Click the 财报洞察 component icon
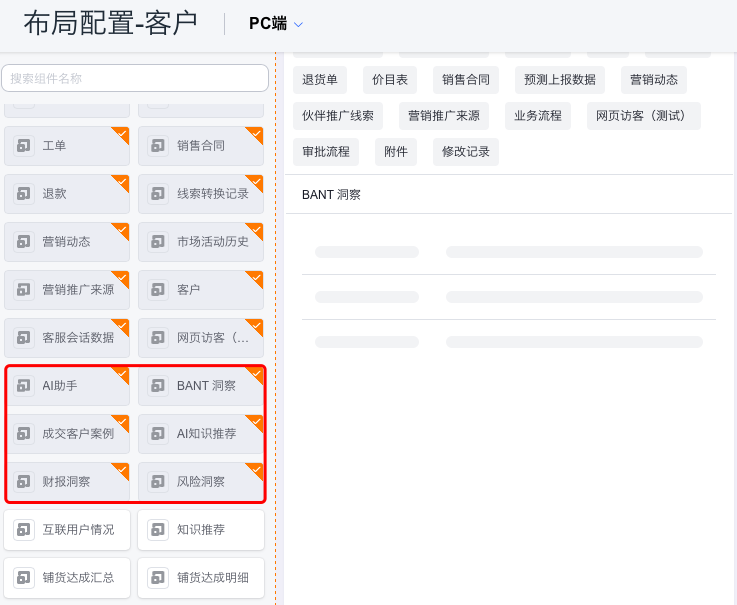This screenshot has width=737, height=605. point(24,481)
